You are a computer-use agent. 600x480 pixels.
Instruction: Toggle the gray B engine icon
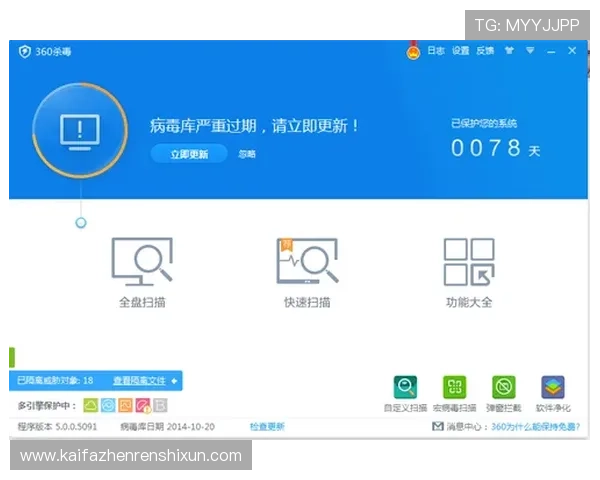(x=160, y=405)
